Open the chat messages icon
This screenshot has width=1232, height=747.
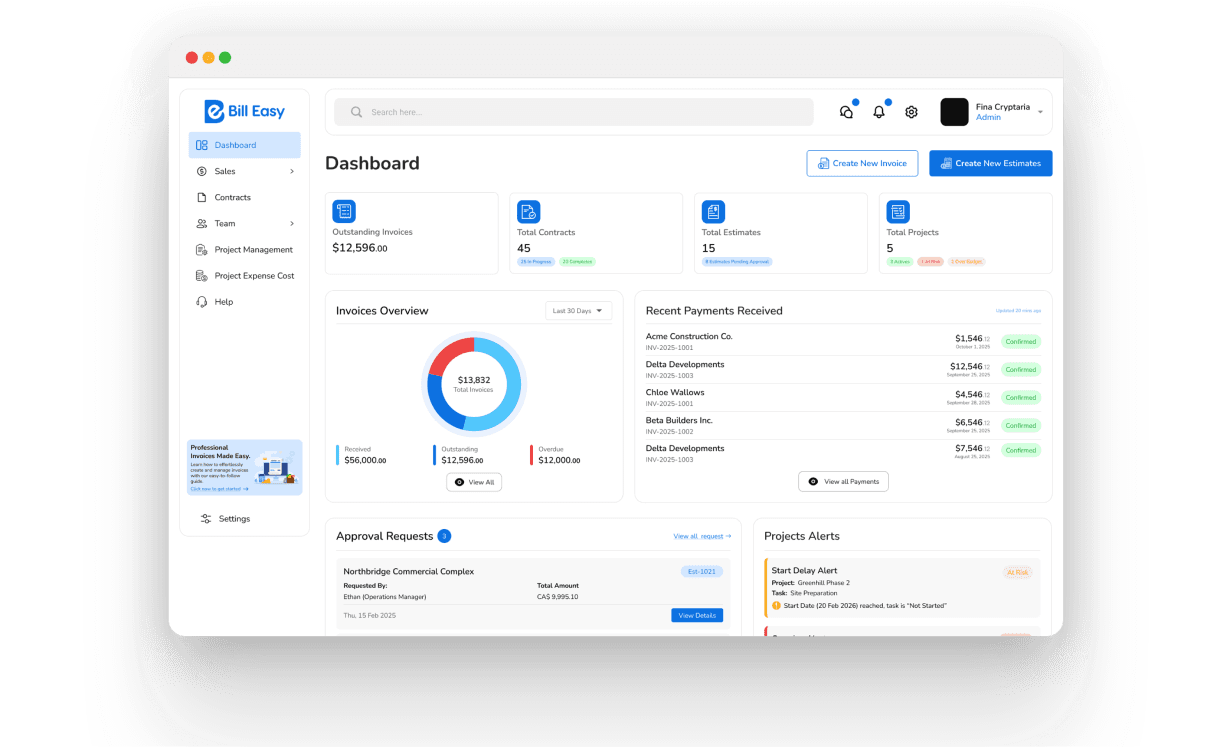(x=846, y=112)
